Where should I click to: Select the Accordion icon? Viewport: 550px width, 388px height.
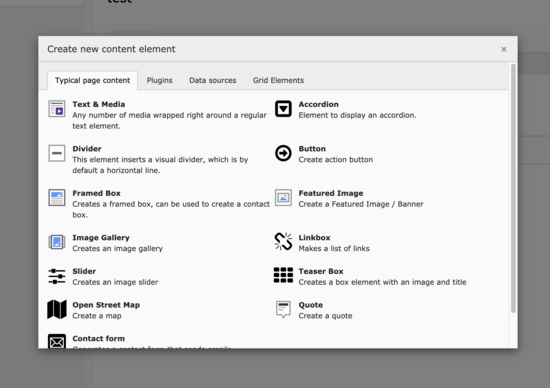click(283, 109)
